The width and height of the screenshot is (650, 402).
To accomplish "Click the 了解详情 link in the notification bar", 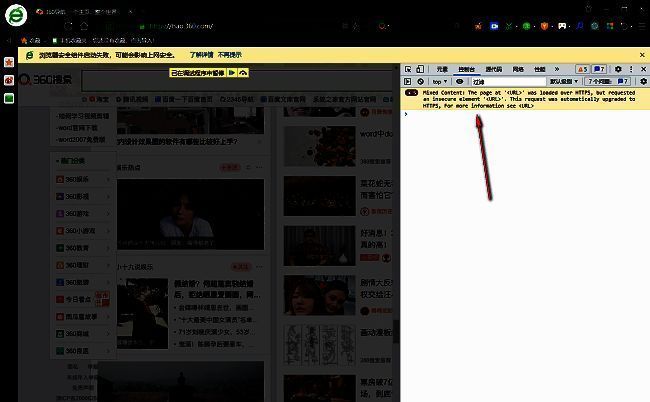I will 201,55.
